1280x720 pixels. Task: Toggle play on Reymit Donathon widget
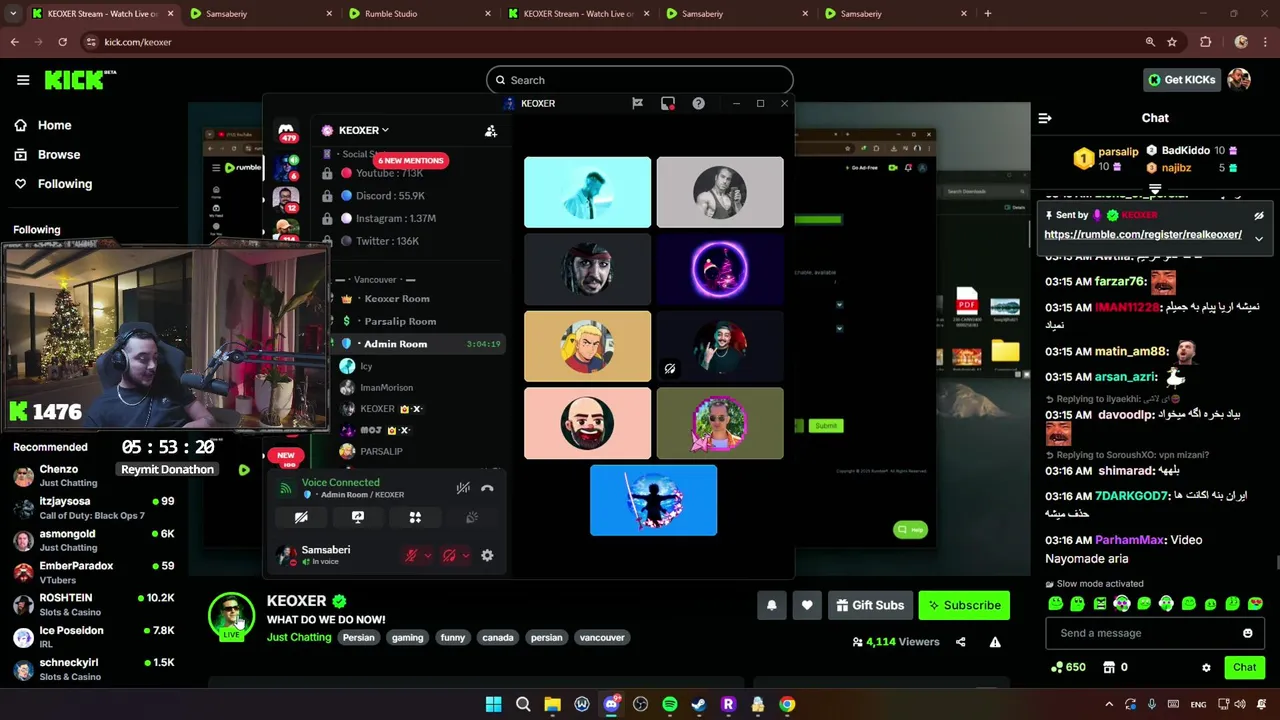point(244,470)
